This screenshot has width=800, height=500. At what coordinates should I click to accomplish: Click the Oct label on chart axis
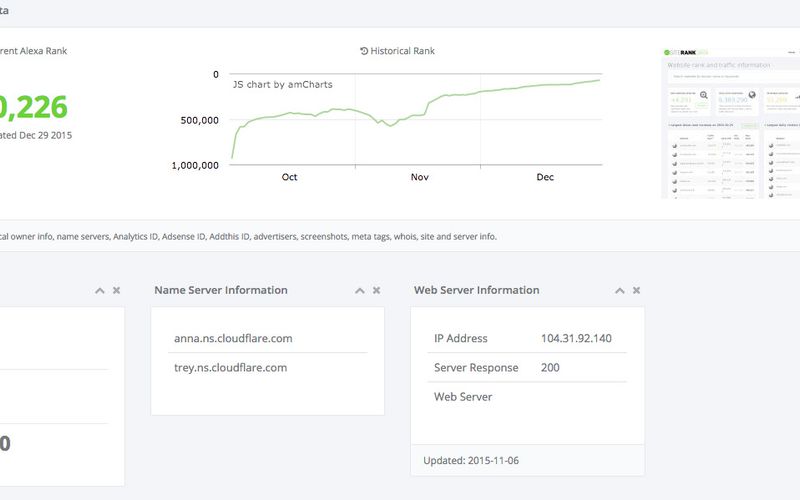(289, 177)
